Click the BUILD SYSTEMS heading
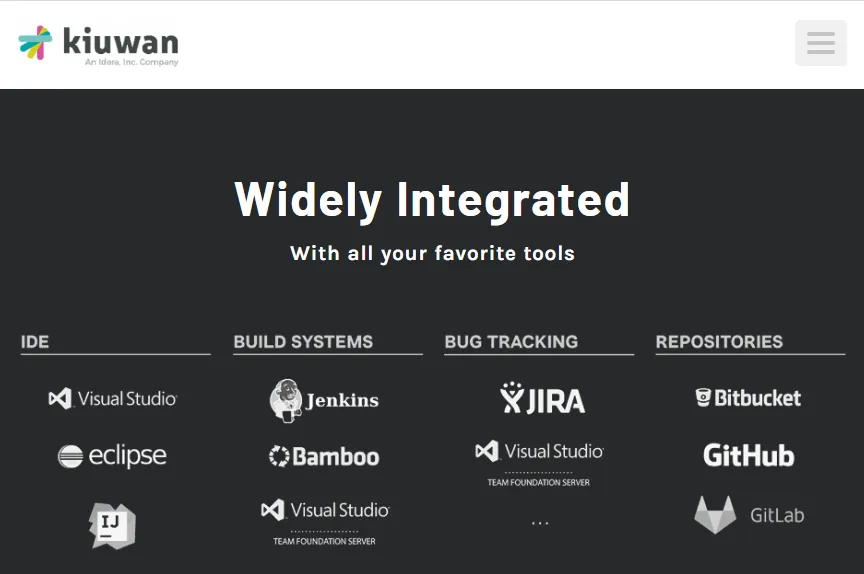This screenshot has height=574, width=864. click(303, 342)
